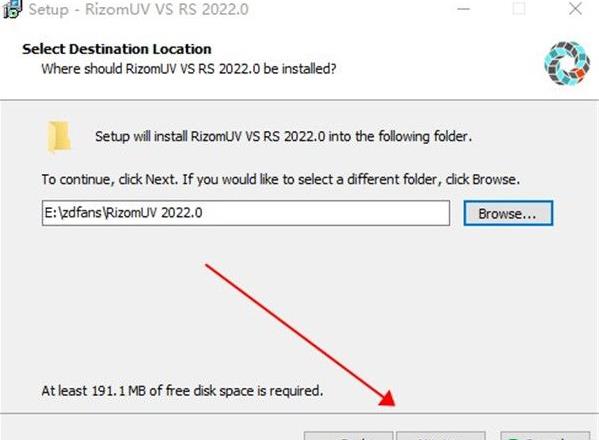Click the red arrowhead annotation

coord(387,399)
